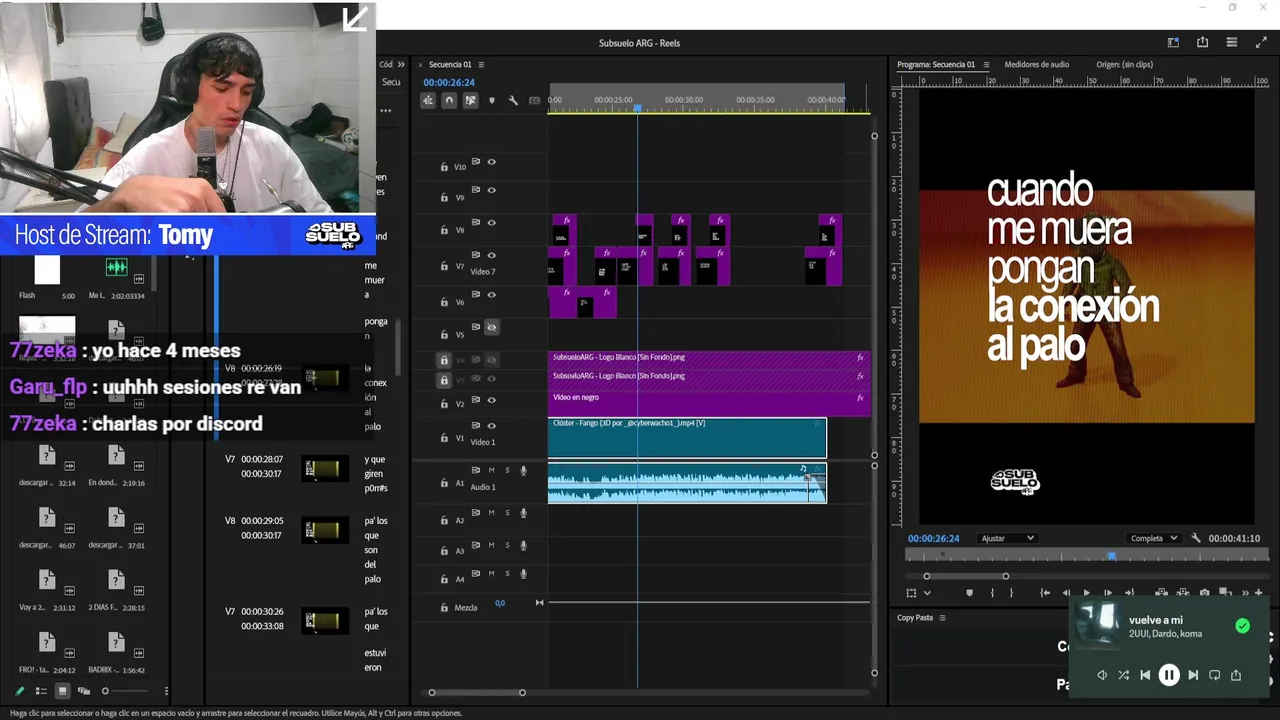Go to previous track in Spotify player

[x=1145, y=675]
